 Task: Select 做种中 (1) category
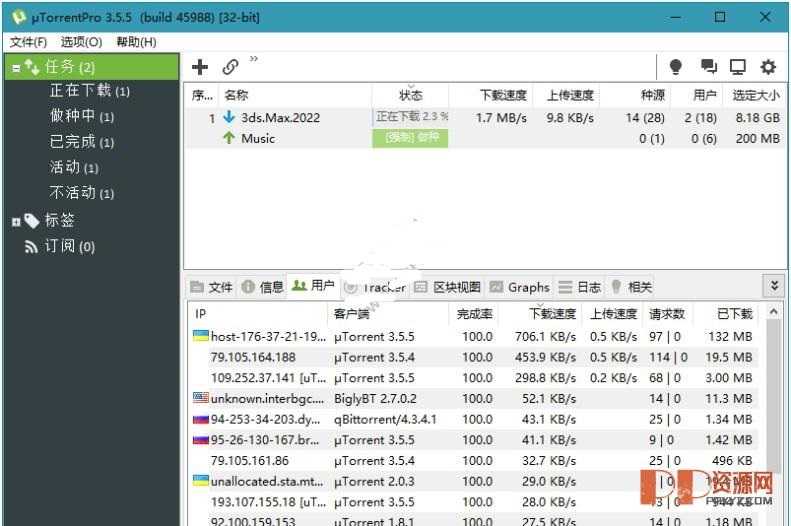82,116
